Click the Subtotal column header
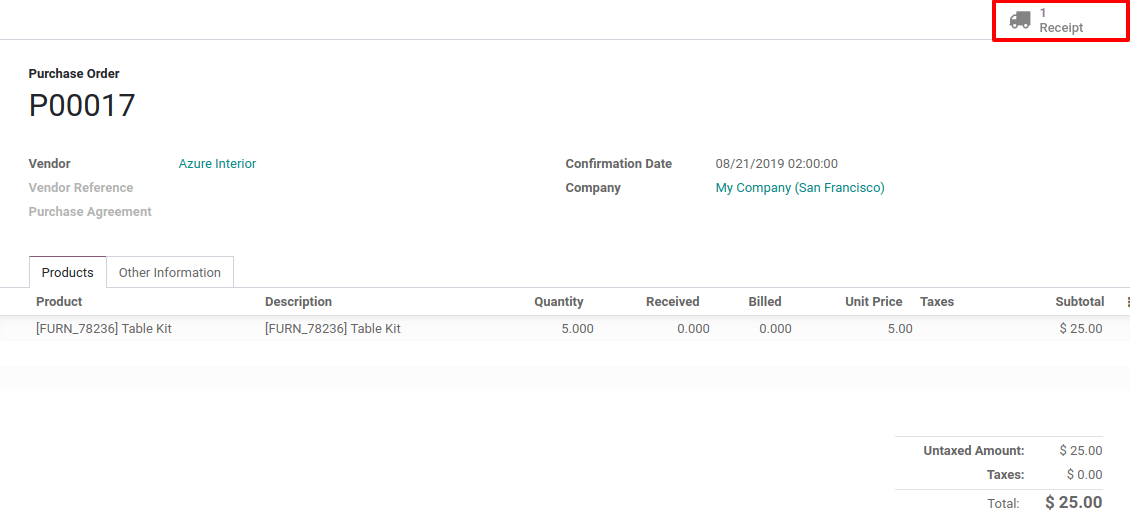 (x=1079, y=301)
